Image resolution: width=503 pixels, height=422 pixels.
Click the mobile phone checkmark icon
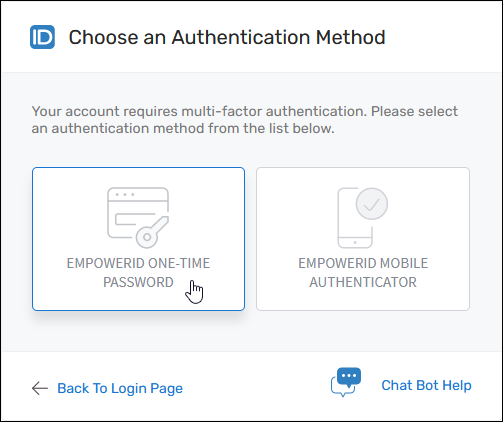[363, 218]
